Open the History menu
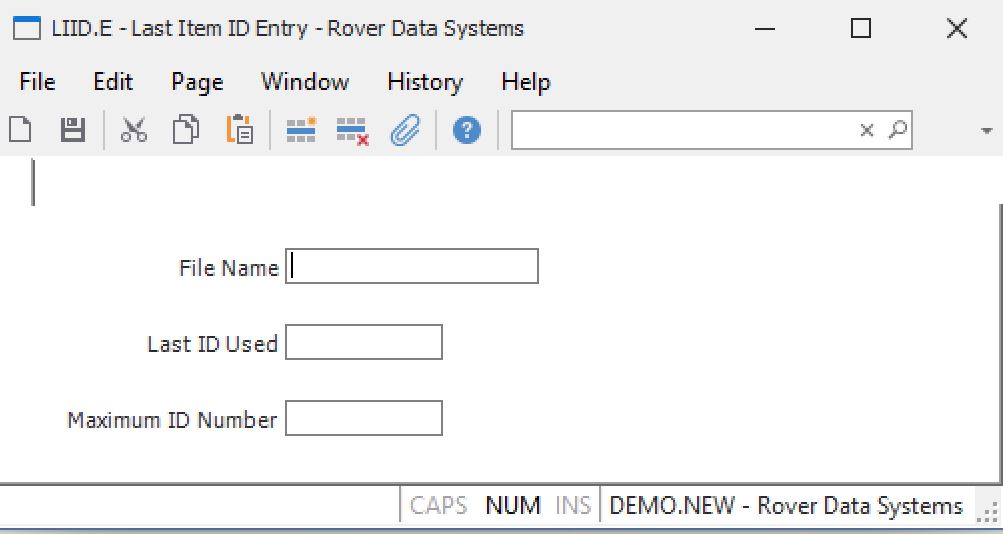Image resolution: width=1003 pixels, height=534 pixels. [x=424, y=82]
